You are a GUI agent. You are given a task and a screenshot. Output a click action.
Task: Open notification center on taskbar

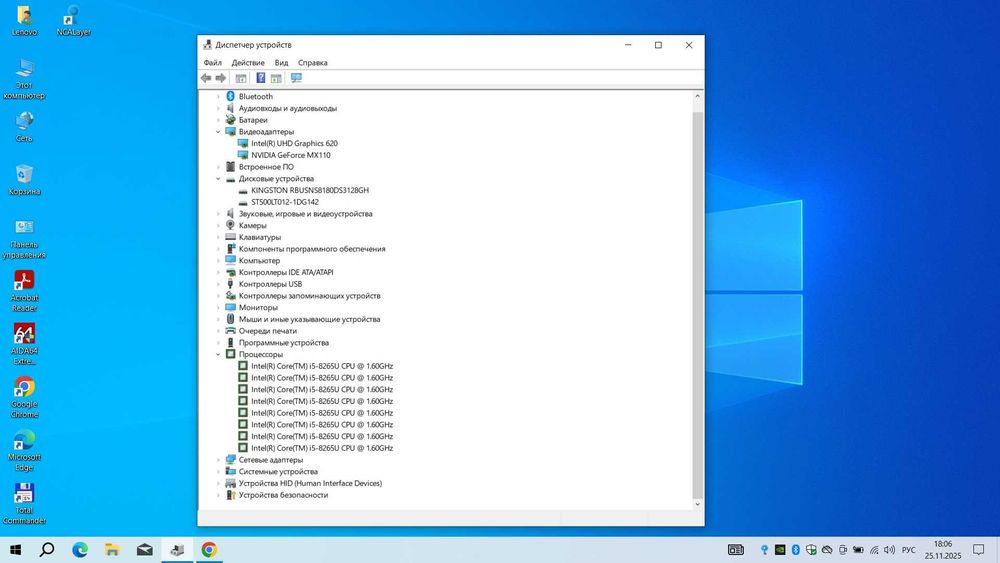pyautogui.click(x=978, y=550)
